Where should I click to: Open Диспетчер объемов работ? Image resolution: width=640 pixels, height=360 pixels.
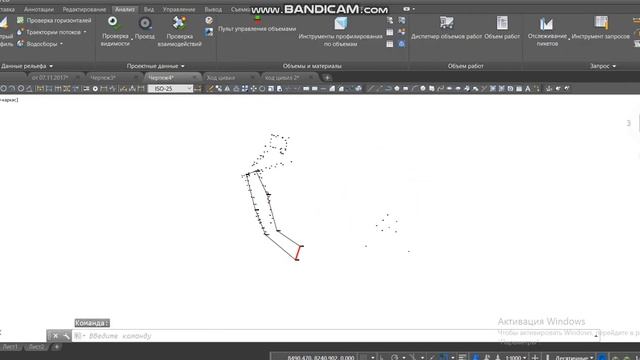tap(446, 28)
